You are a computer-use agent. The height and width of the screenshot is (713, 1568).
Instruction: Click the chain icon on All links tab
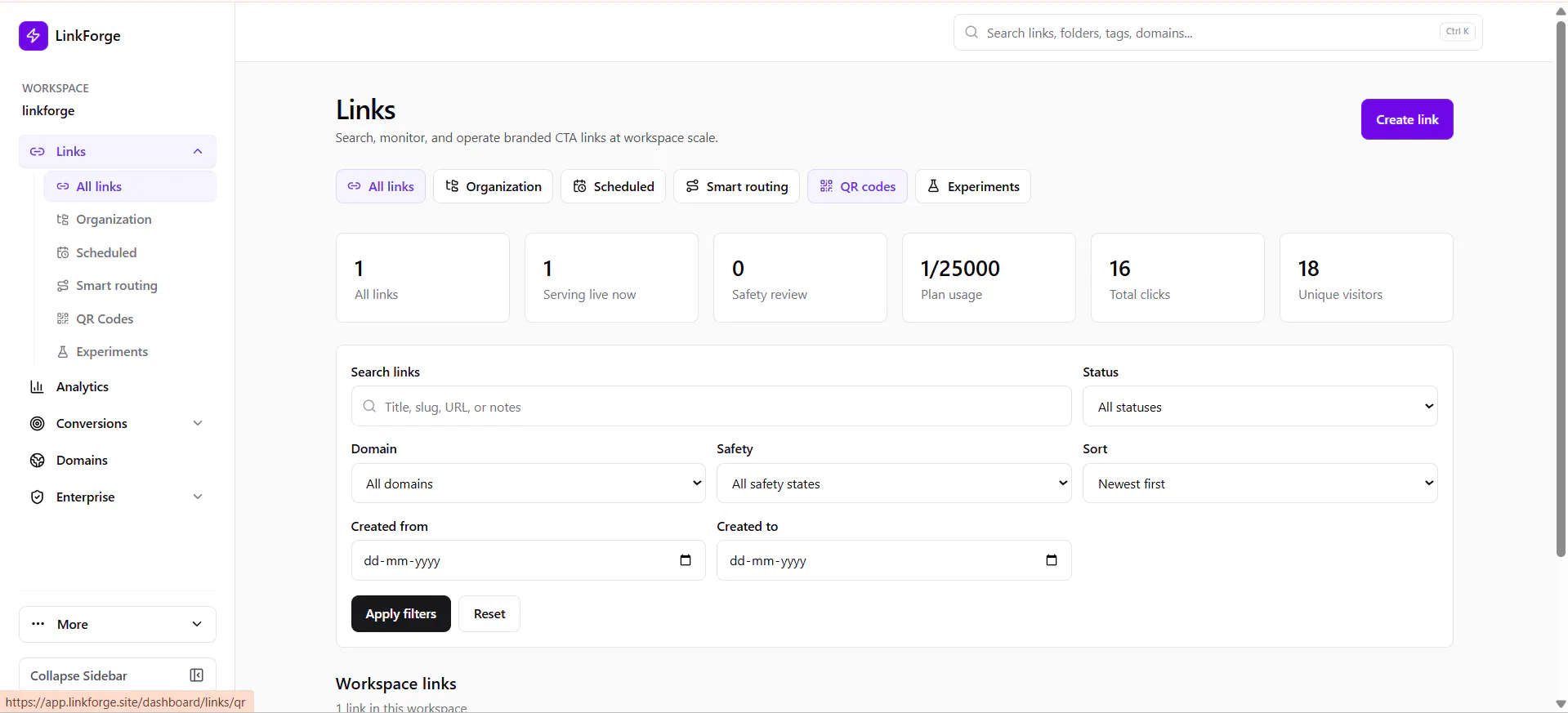point(355,187)
